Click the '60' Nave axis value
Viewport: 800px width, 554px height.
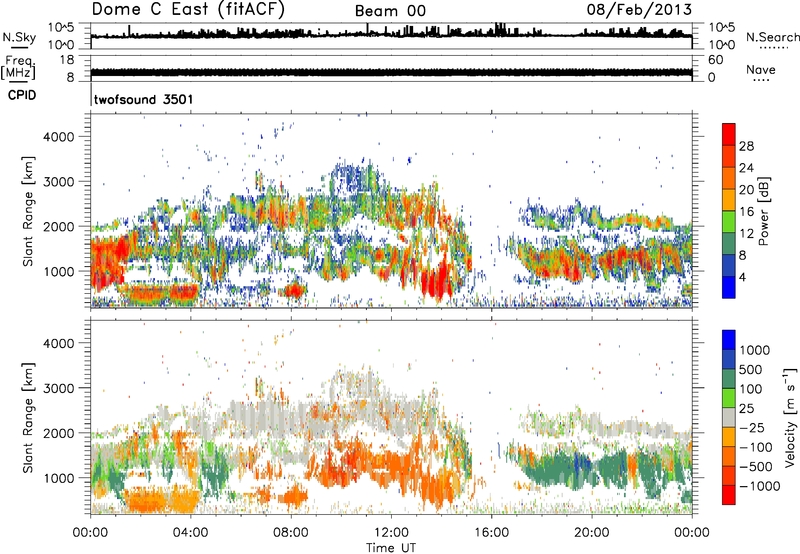(715, 60)
